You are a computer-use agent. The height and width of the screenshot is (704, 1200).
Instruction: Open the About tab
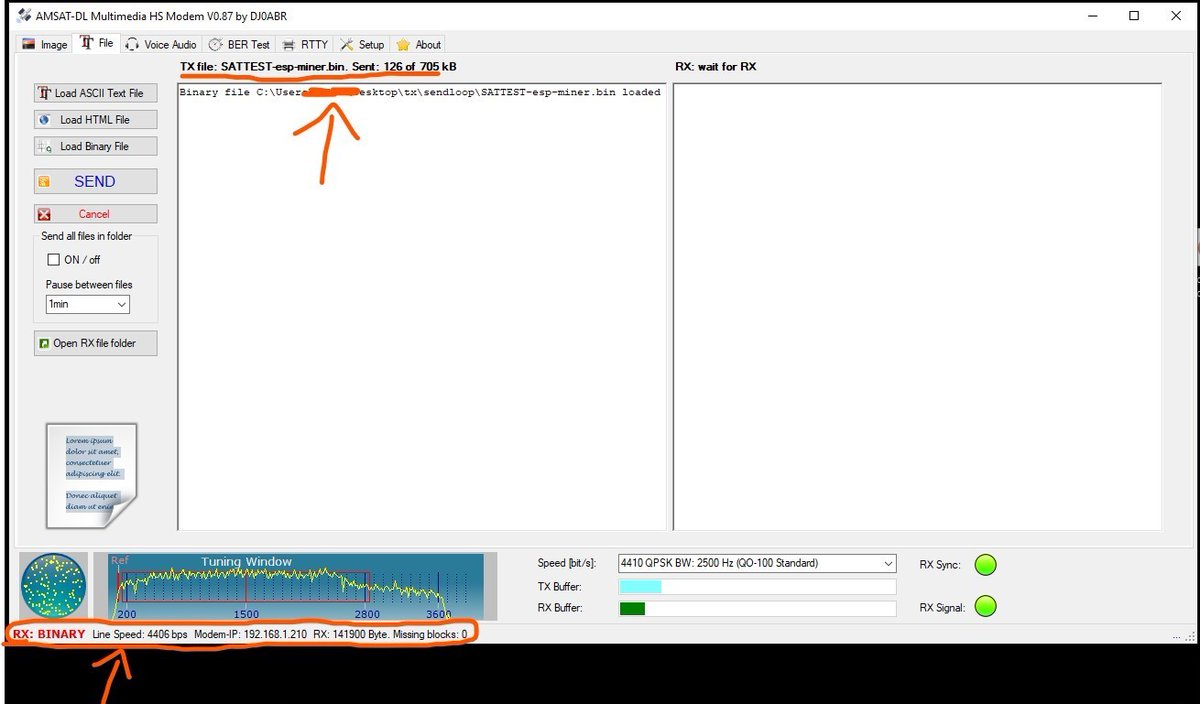pyautogui.click(x=418, y=44)
